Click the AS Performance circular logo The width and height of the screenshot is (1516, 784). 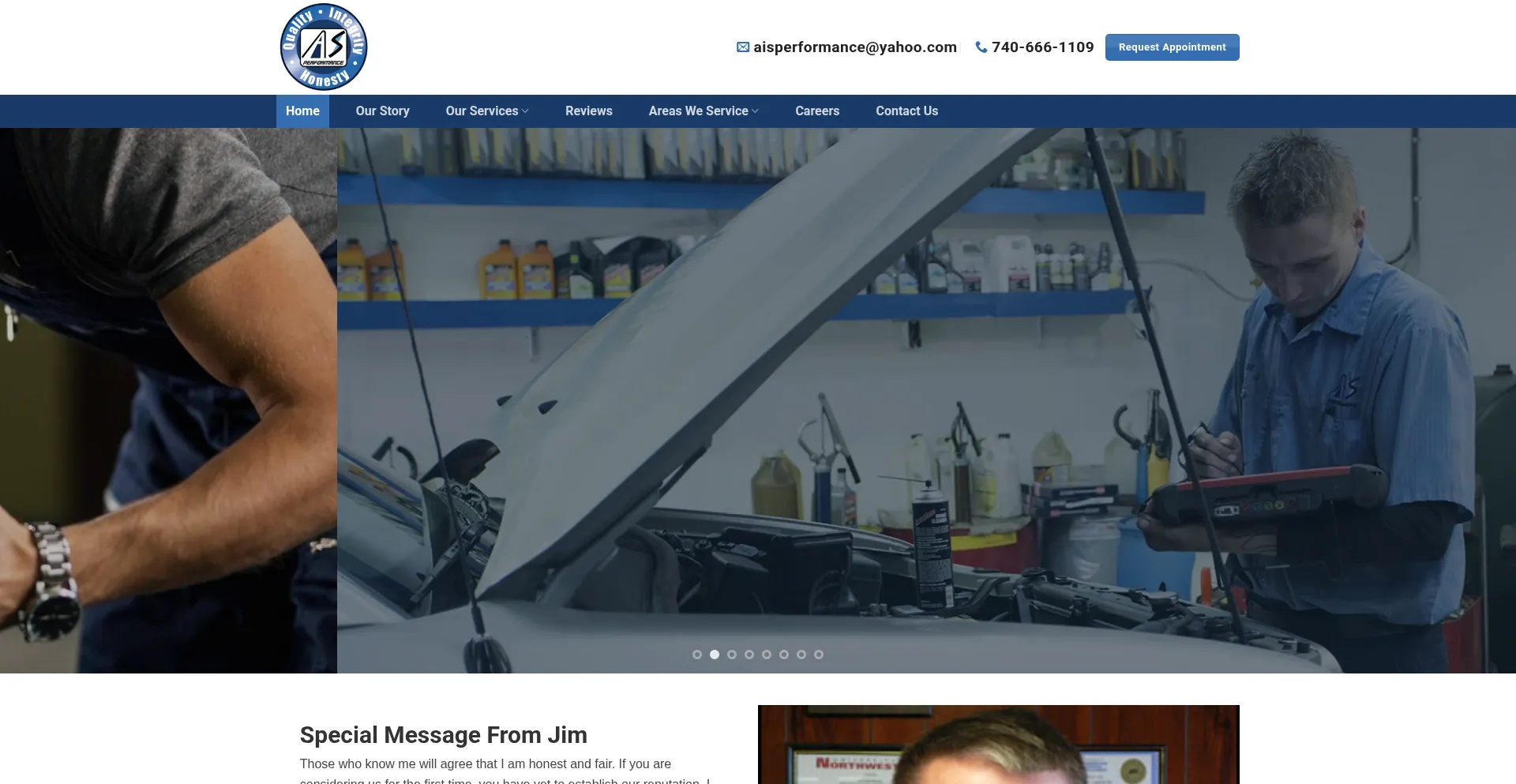click(324, 47)
